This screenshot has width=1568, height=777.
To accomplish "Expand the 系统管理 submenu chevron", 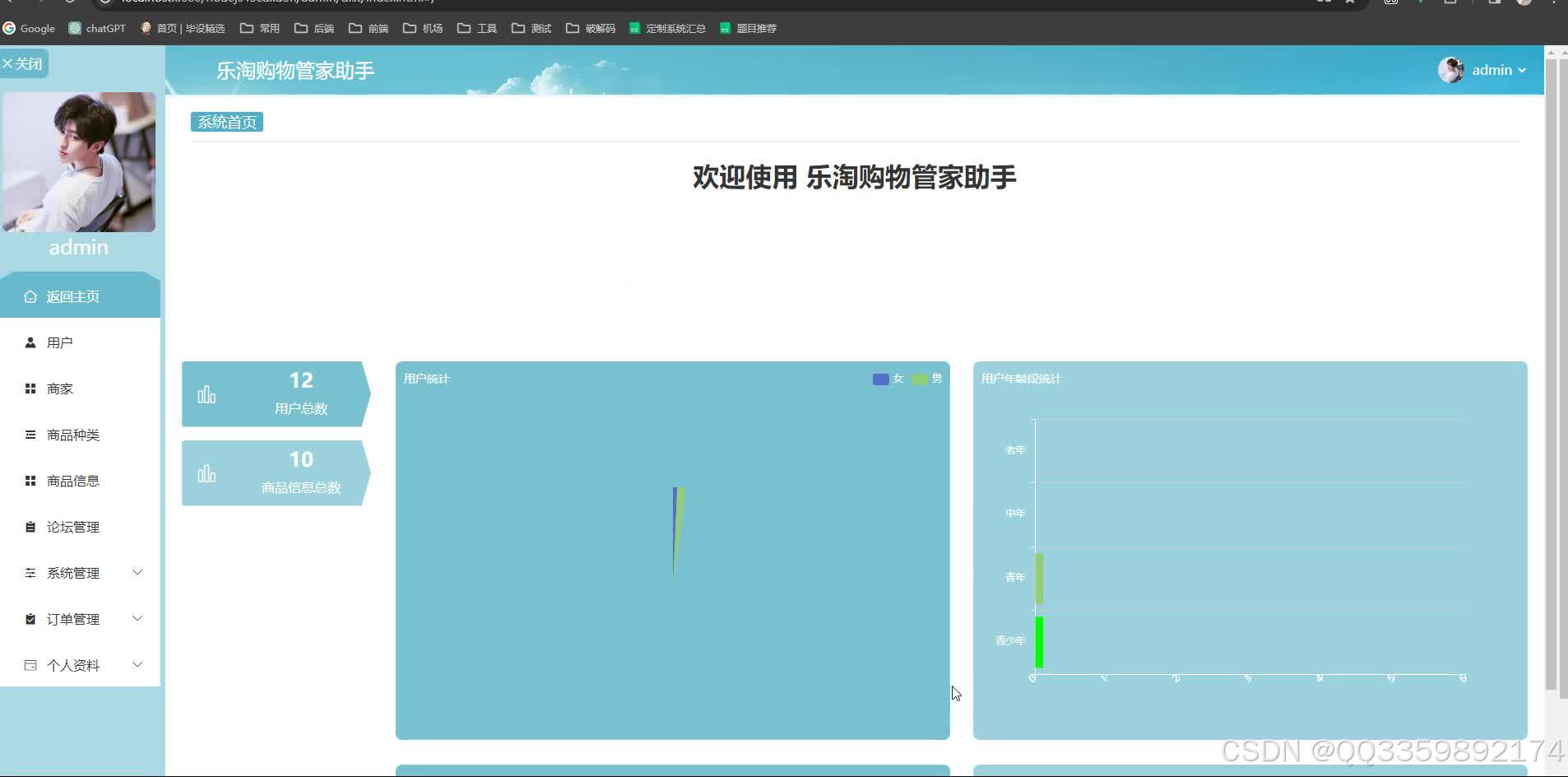I will click(x=137, y=572).
